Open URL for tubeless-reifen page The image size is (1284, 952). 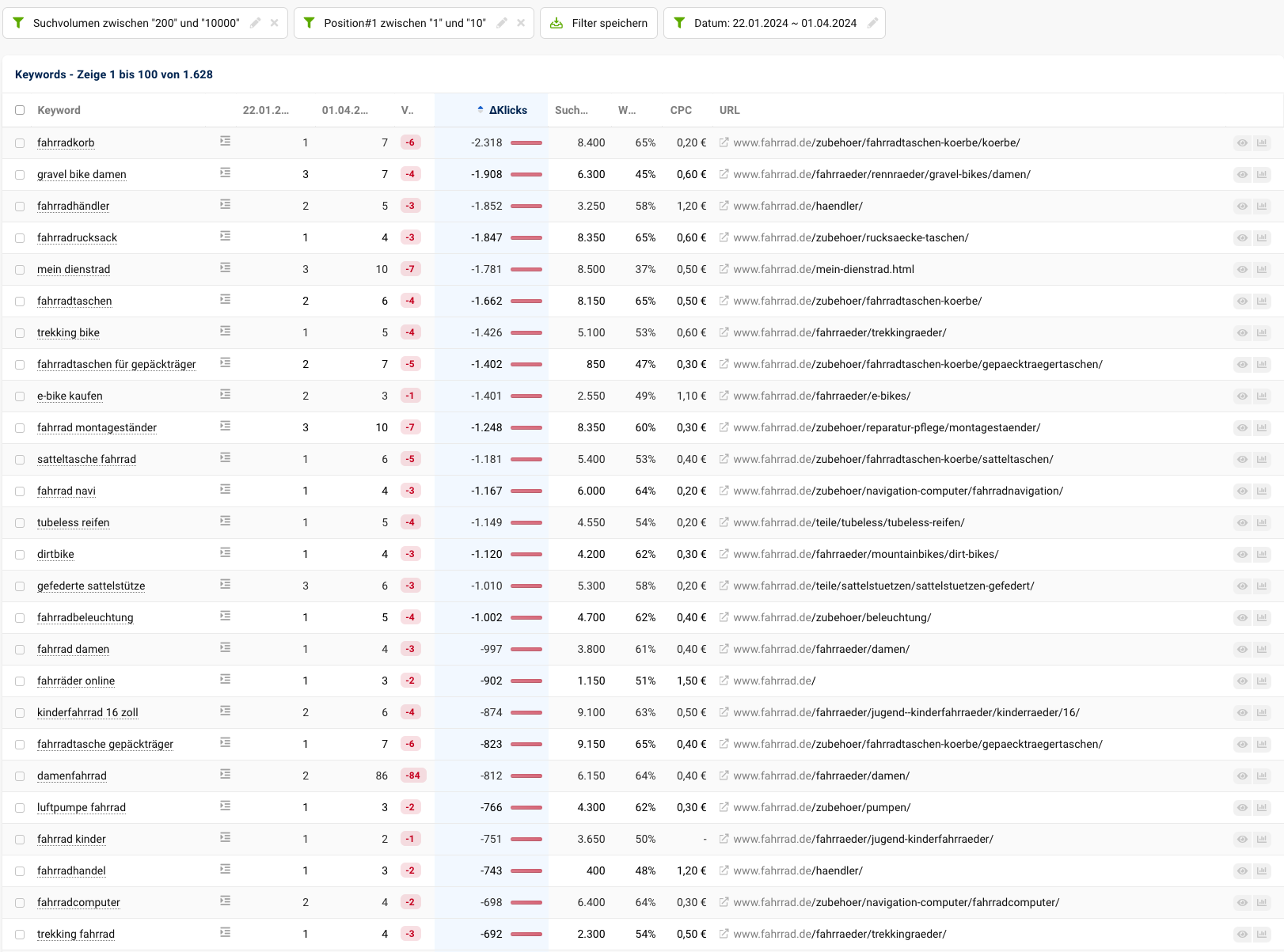tap(849, 522)
